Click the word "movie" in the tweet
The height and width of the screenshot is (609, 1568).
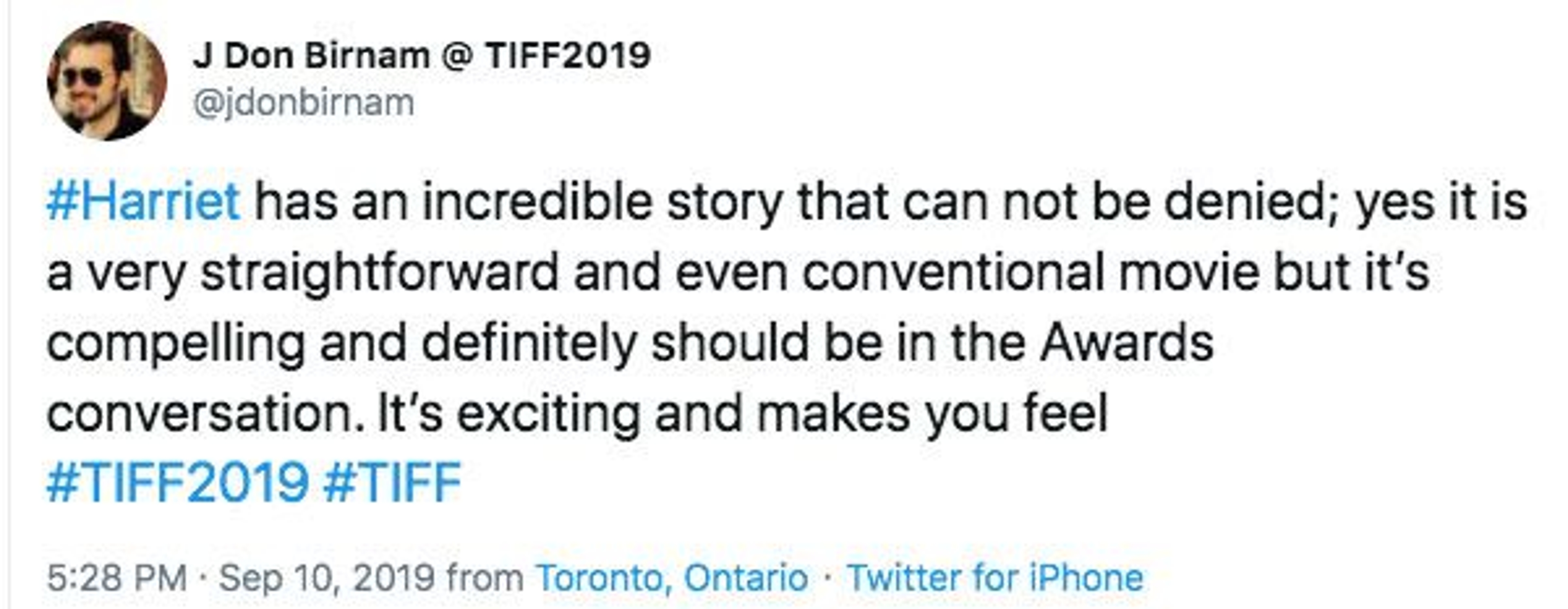click(x=1189, y=272)
